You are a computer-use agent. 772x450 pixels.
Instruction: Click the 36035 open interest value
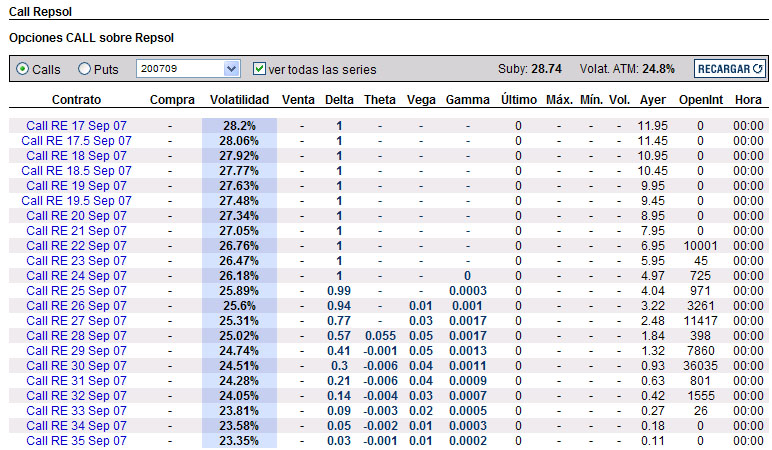pyautogui.click(x=701, y=366)
